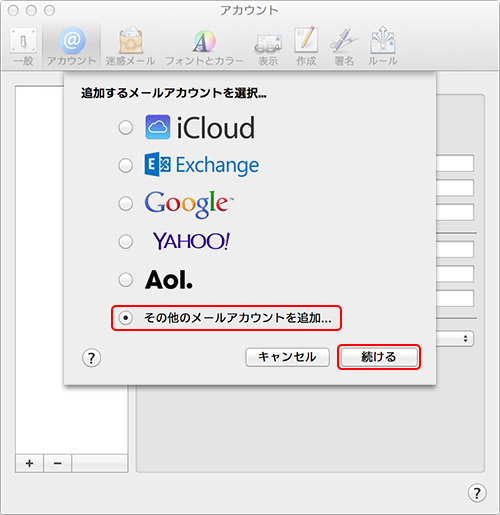Select その他のメールアカウントを追加 radio button
The width and height of the screenshot is (500, 515).
point(126,318)
